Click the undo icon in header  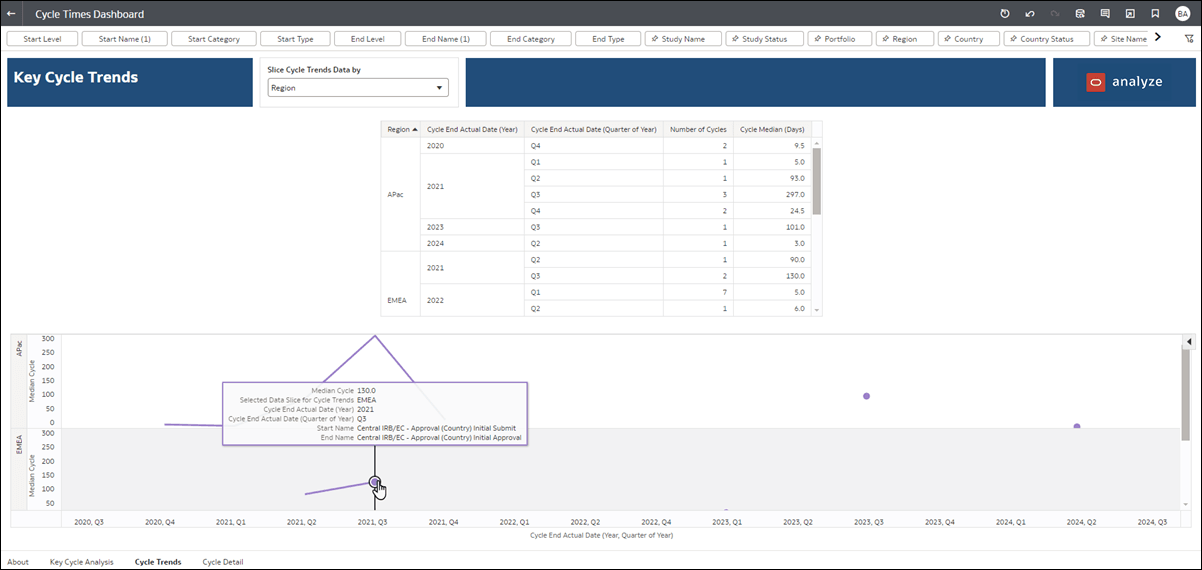tap(1030, 14)
